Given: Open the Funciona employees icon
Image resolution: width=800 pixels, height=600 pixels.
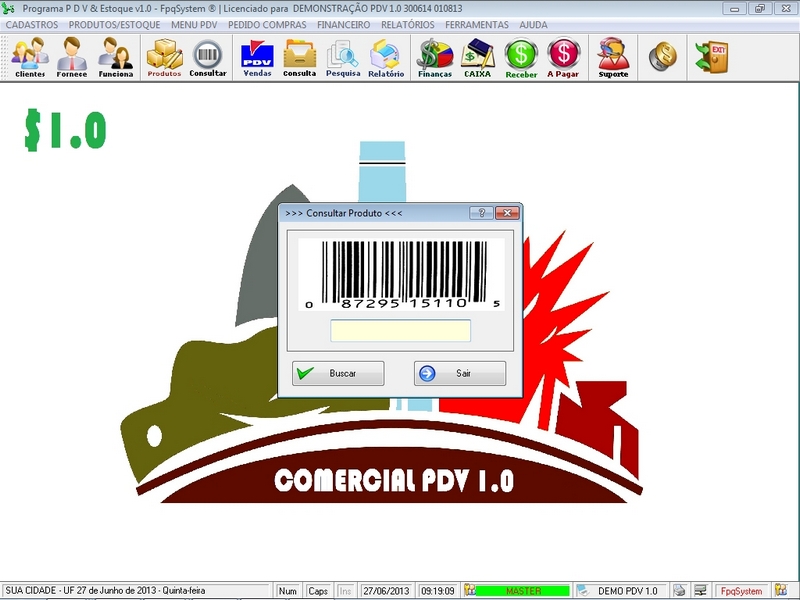Looking at the screenshot, I should pyautogui.click(x=115, y=57).
